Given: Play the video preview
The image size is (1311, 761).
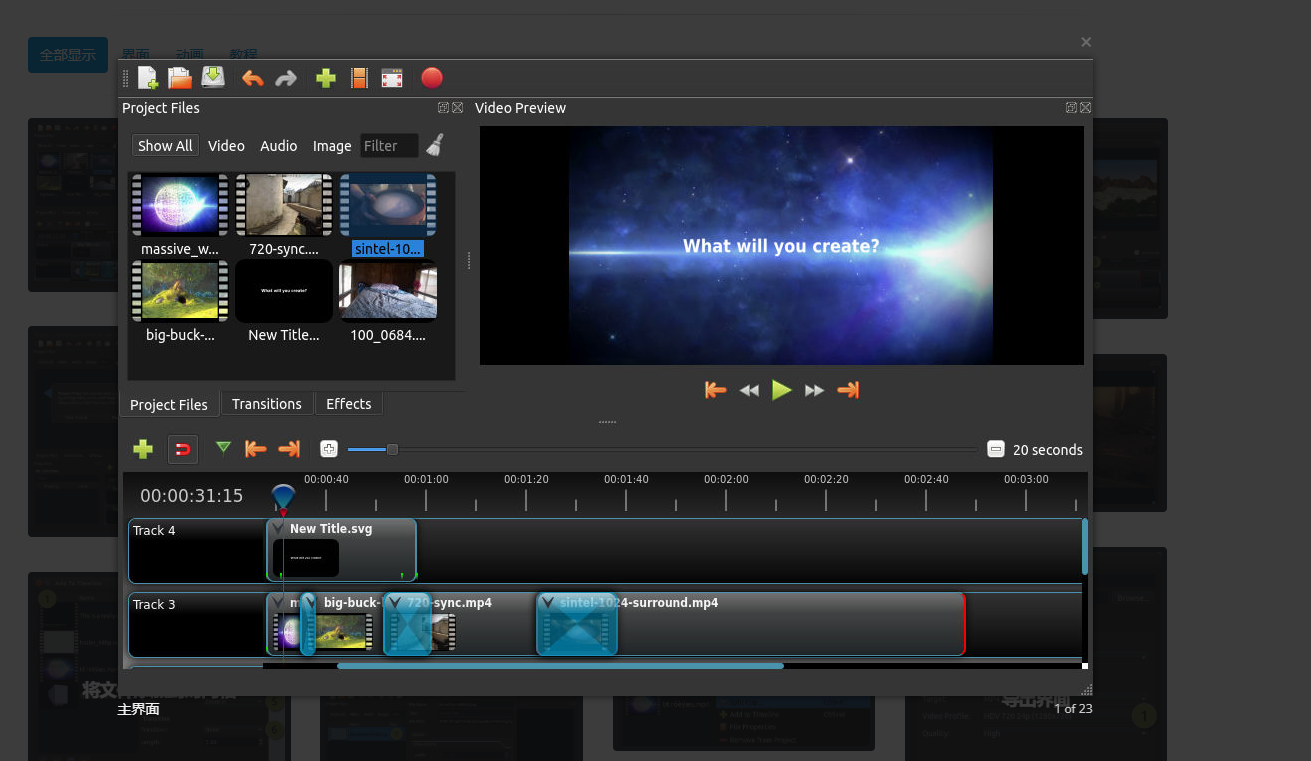Looking at the screenshot, I should point(782,390).
